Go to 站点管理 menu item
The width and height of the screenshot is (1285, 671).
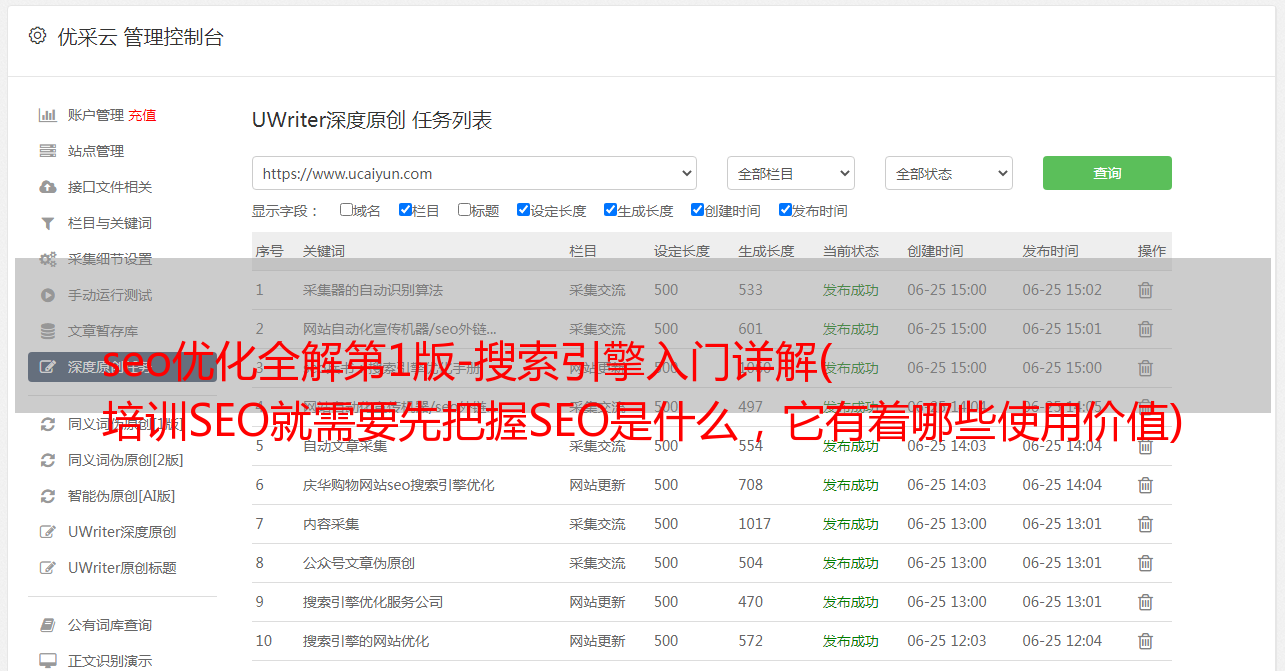(96, 151)
